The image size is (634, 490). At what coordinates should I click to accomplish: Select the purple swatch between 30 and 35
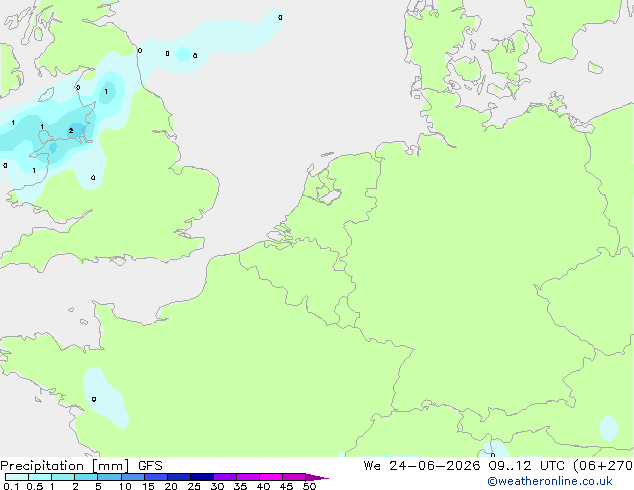click(225, 477)
